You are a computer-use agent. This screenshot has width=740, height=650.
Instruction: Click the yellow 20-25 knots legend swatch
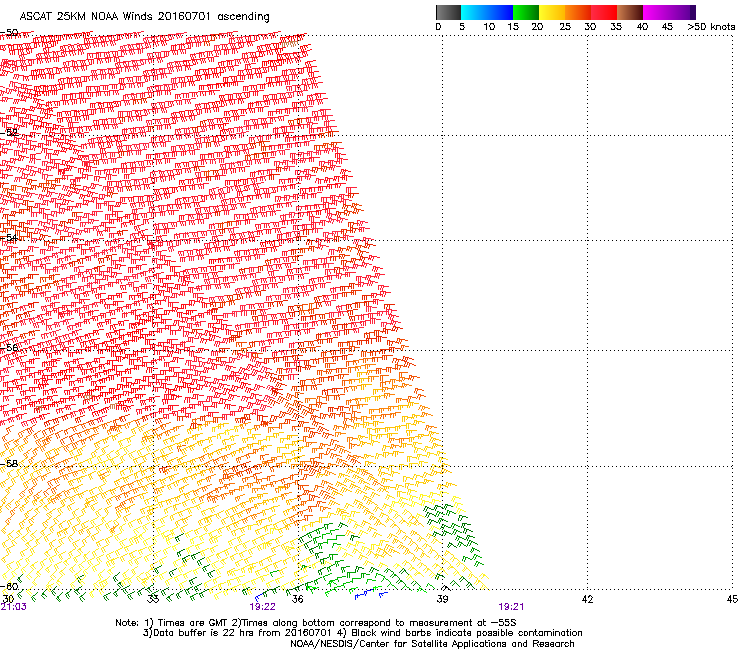(552, 12)
